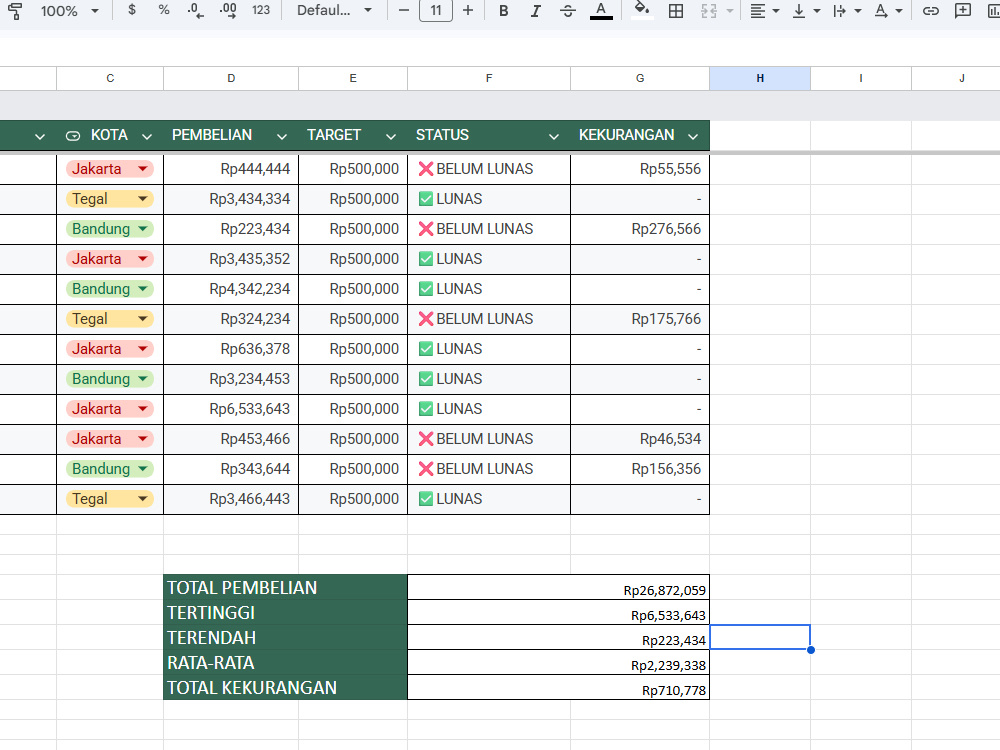
Task: Open Tegal dropdown in Rp324,234 row
Action: pyautogui.click(x=143, y=319)
